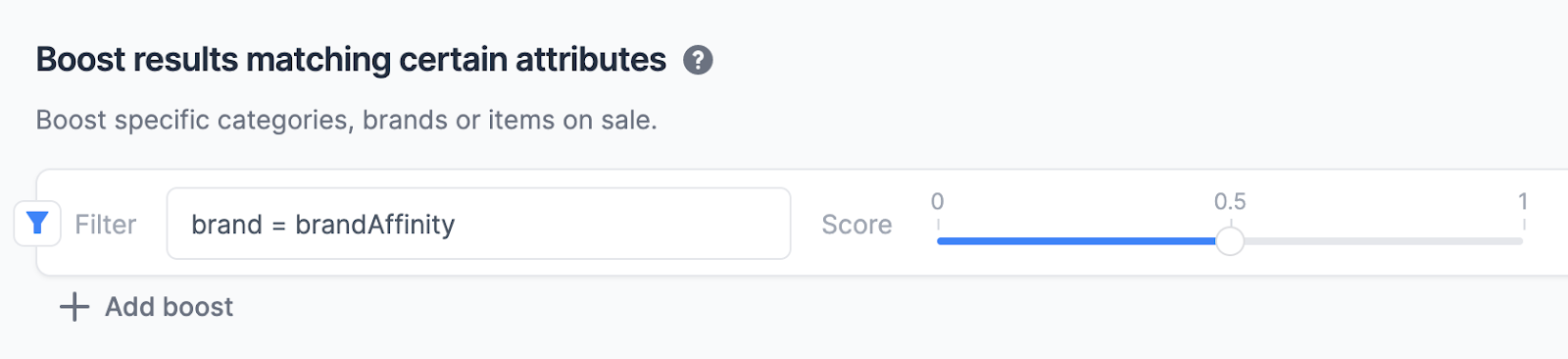Viewport: 1568px width, 359px height.
Task: Click the 1 label above the slider
Action: coord(1523,201)
